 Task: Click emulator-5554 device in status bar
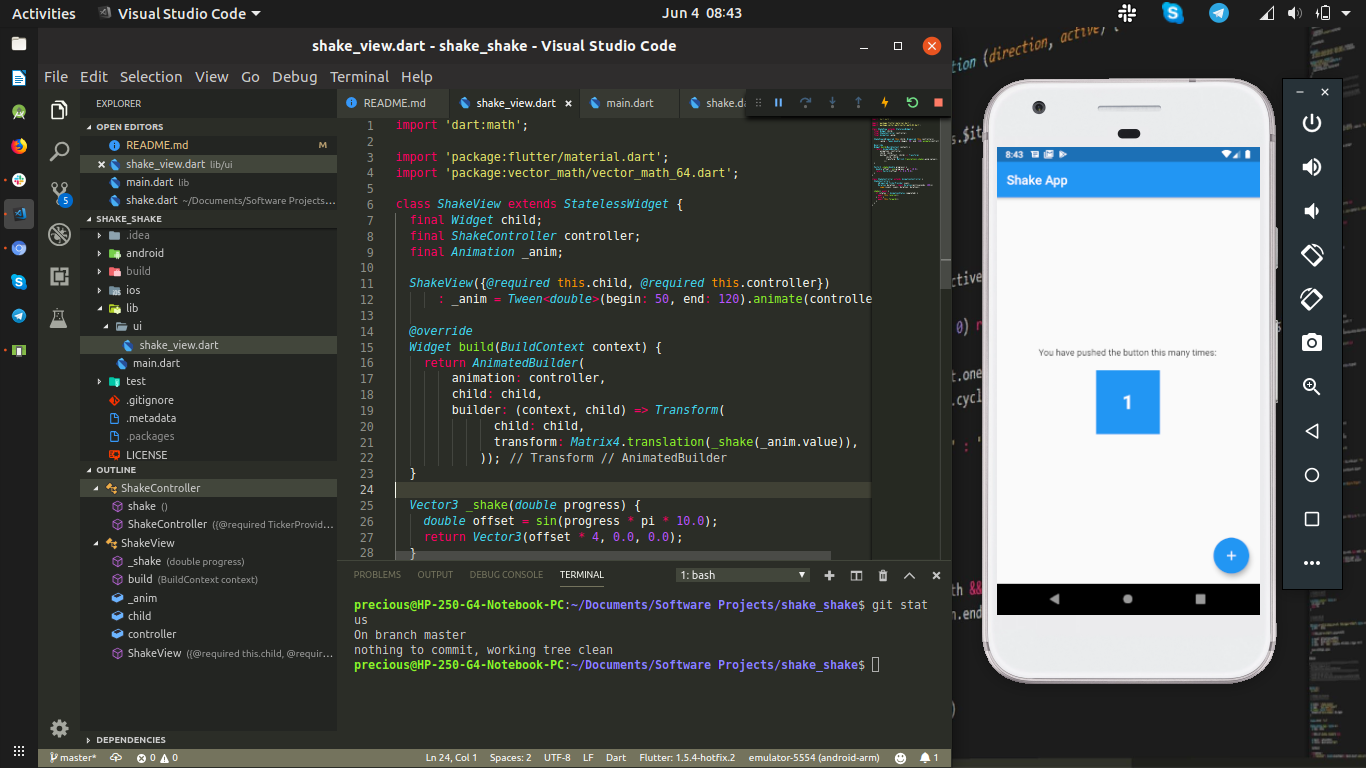815,758
